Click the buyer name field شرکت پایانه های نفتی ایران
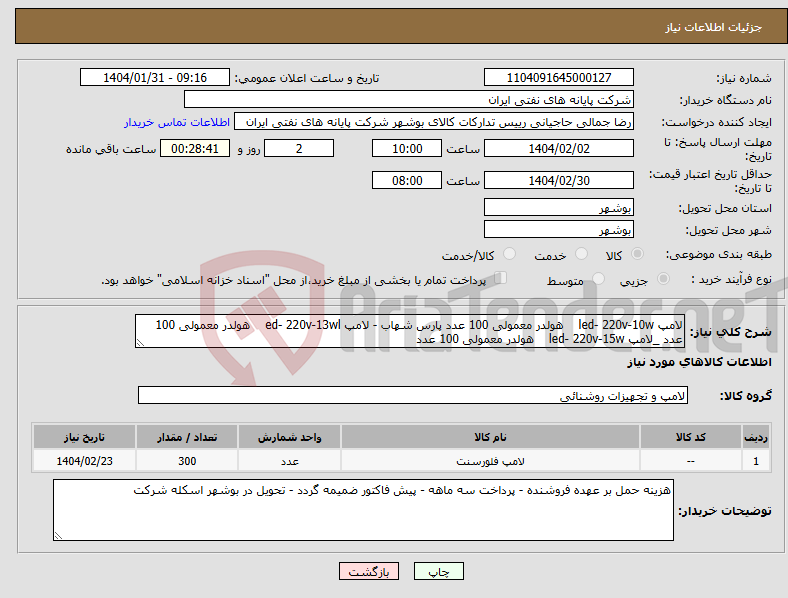 click(x=409, y=99)
